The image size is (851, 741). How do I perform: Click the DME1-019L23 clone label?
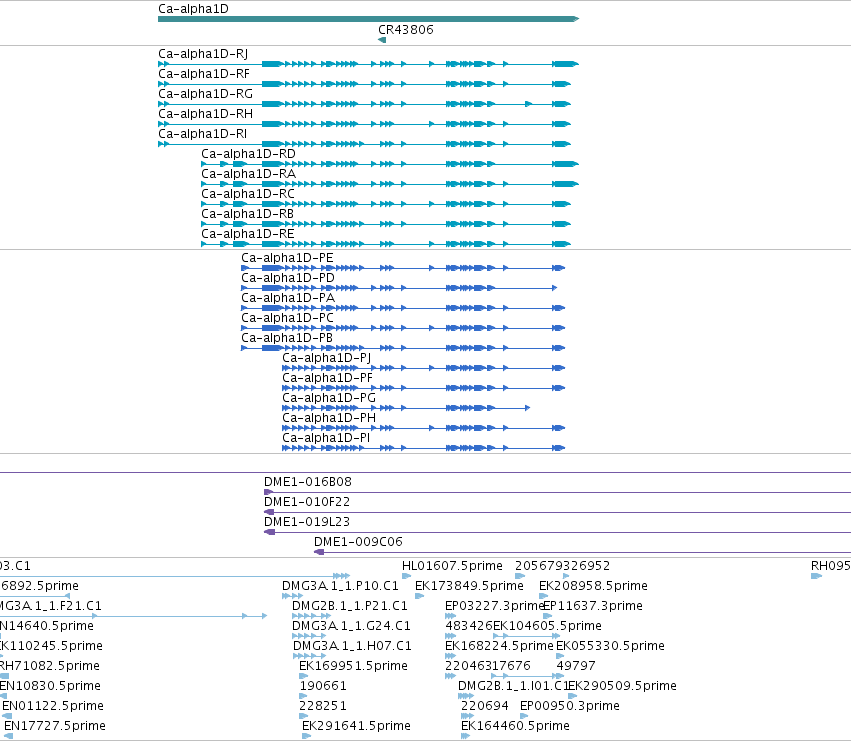307,522
